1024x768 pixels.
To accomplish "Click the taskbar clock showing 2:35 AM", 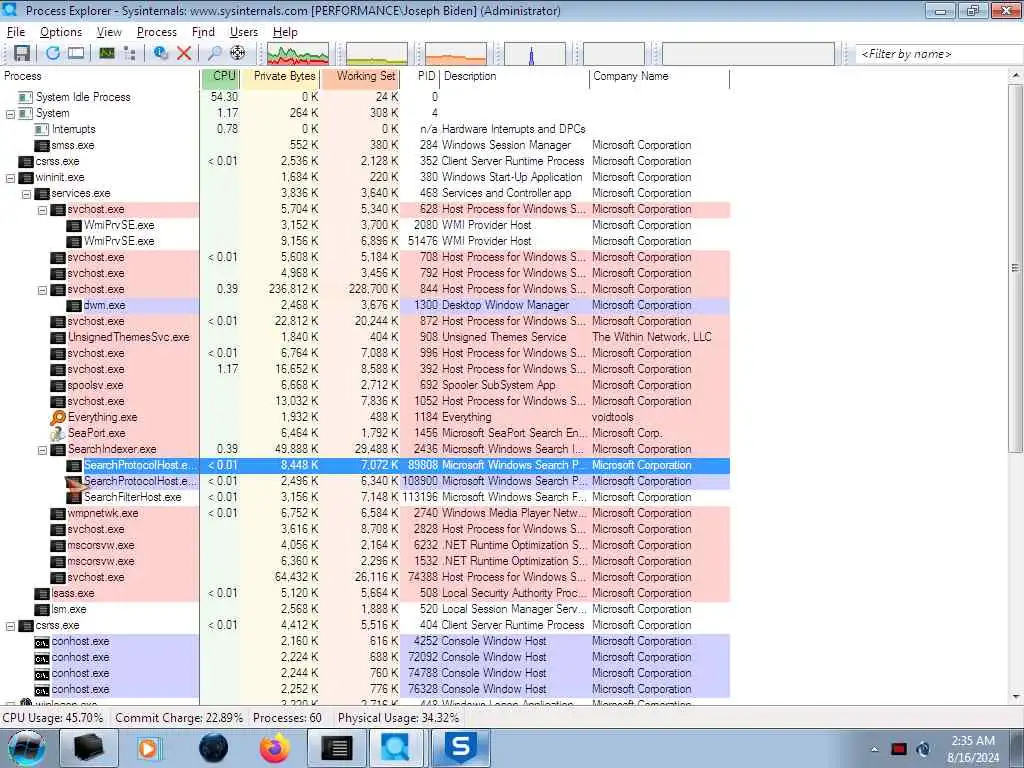I will [973, 749].
